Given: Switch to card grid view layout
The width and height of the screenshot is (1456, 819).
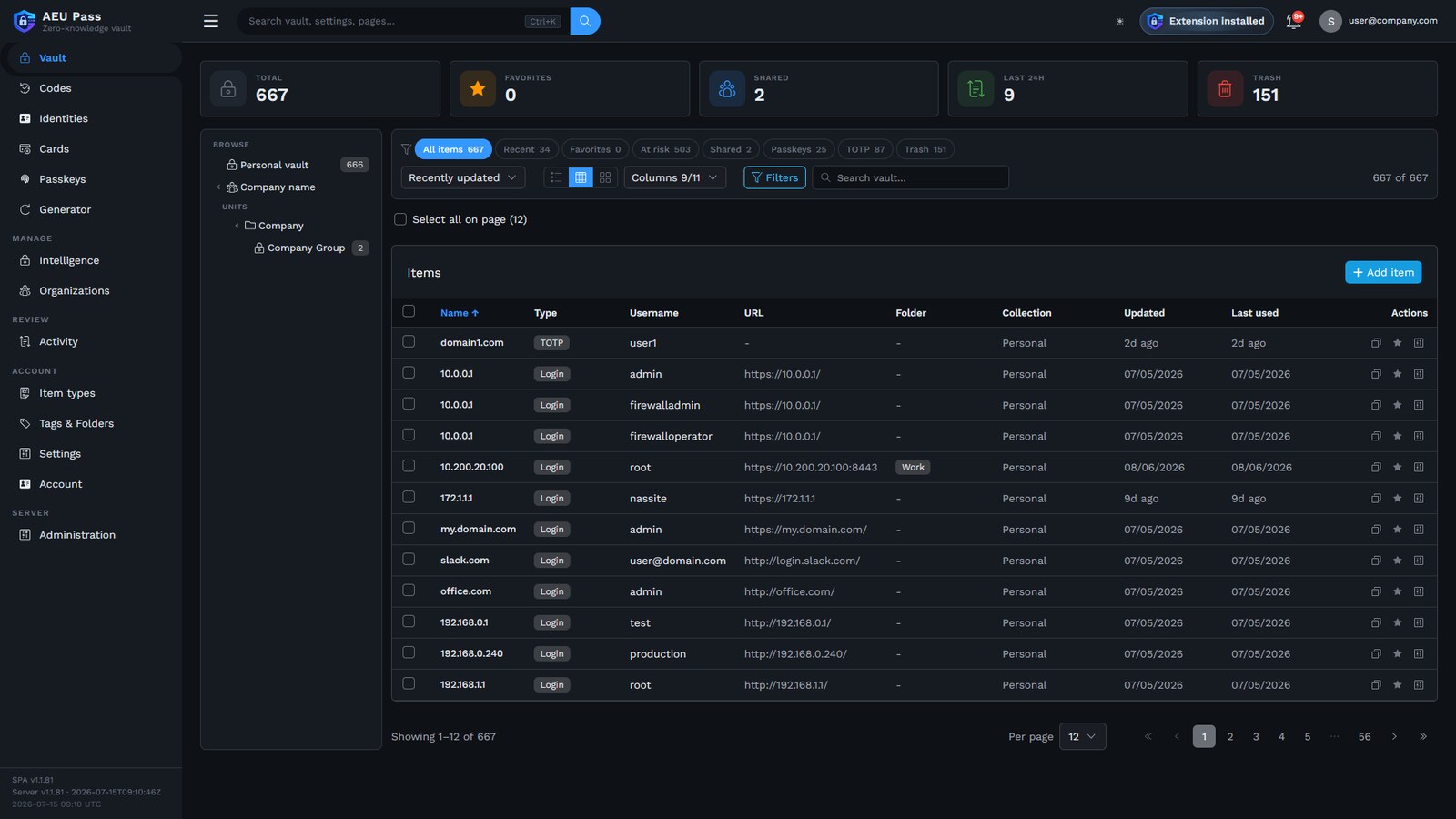Looking at the screenshot, I should (x=605, y=177).
